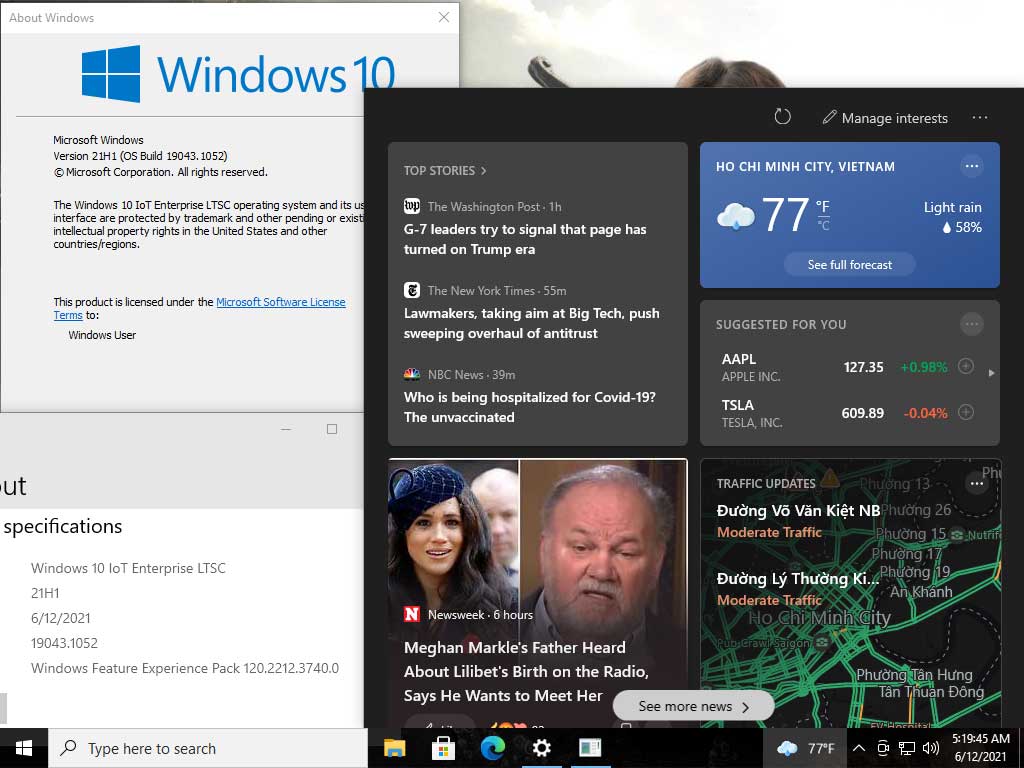Click The New York Times source logo
The width and height of the screenshot is (1024, 768).
coord(411,290)
